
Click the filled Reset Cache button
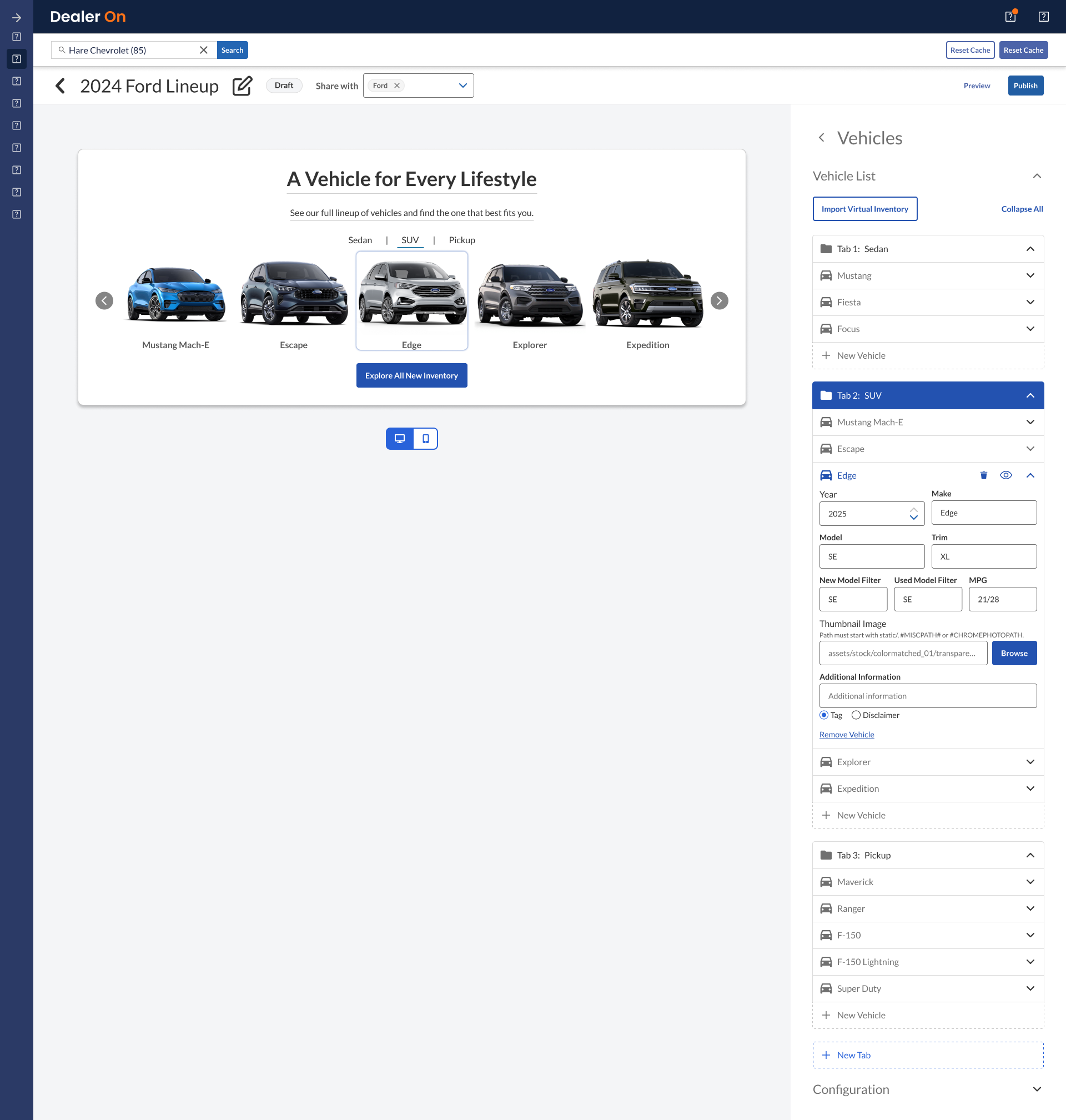click(x=1023, y=50)
